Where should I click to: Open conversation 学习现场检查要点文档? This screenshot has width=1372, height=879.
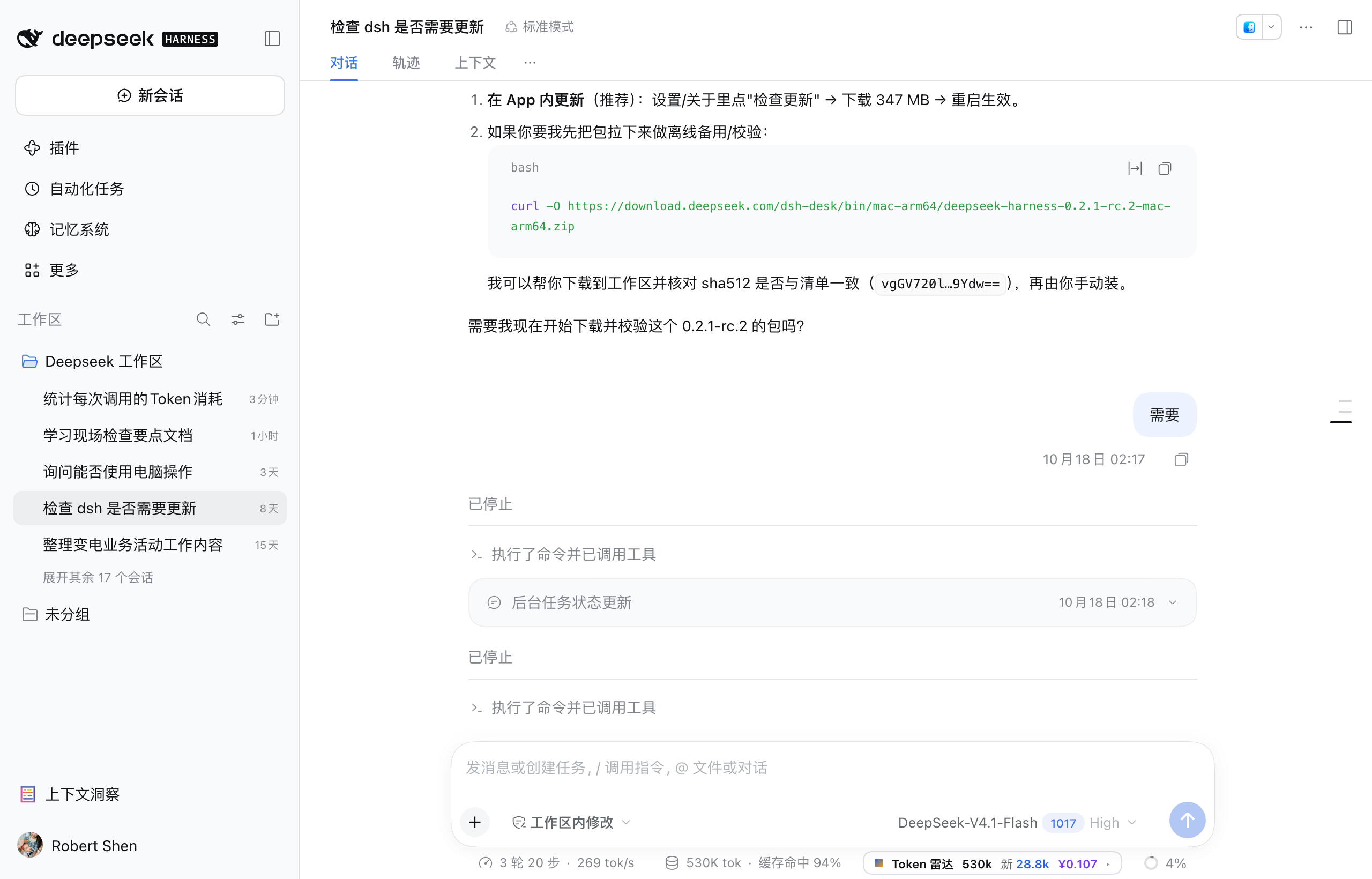coord(150,436)
